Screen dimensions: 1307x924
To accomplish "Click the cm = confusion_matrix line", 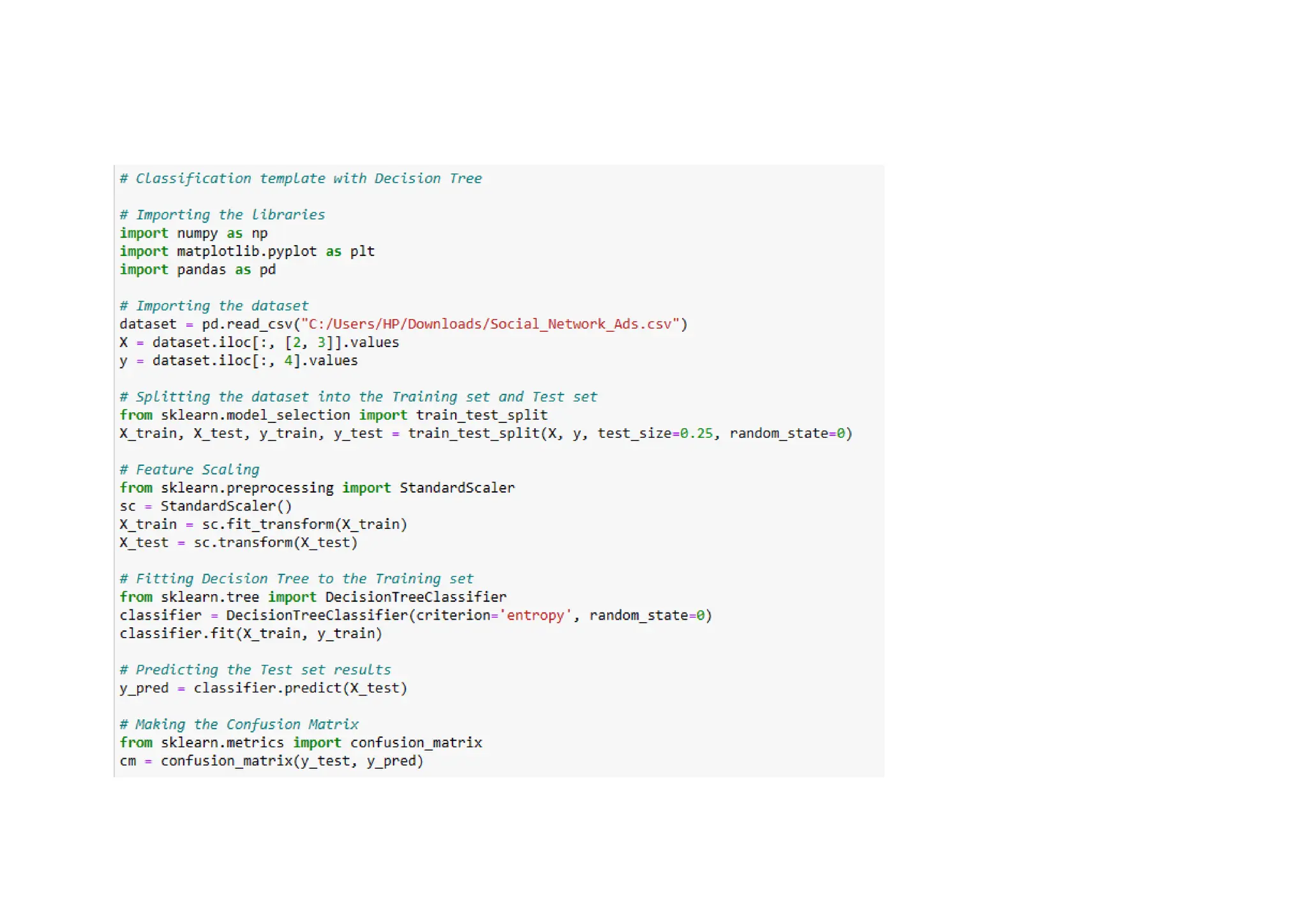I will pyautogui.click(x=271, y=761).
